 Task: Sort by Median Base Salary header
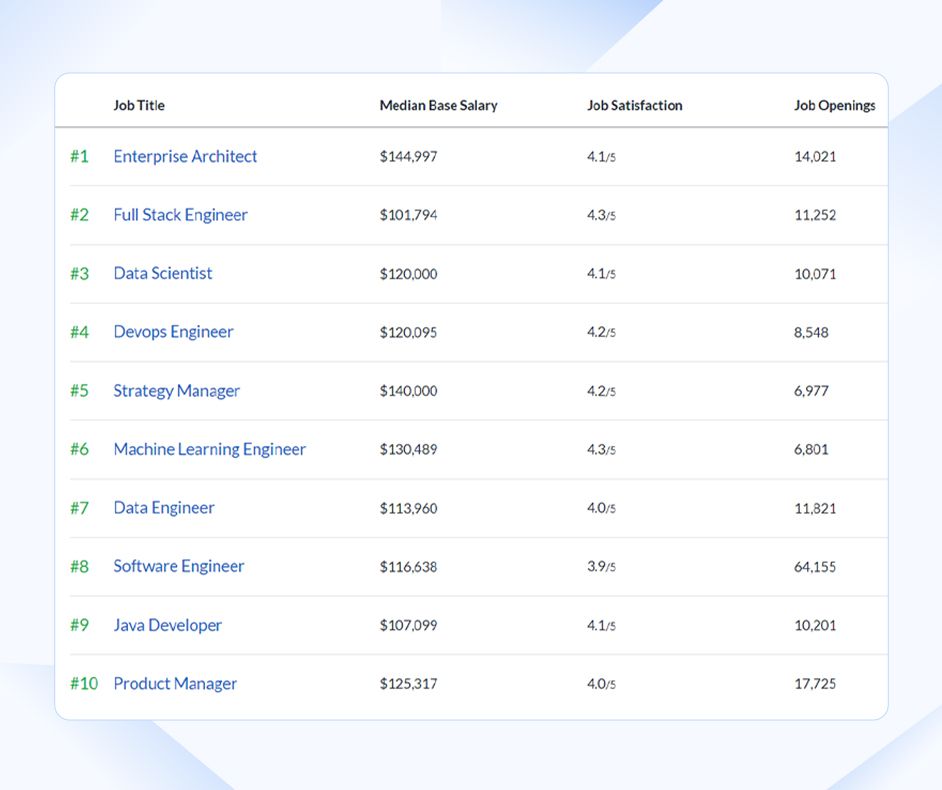tap(438, 105)
